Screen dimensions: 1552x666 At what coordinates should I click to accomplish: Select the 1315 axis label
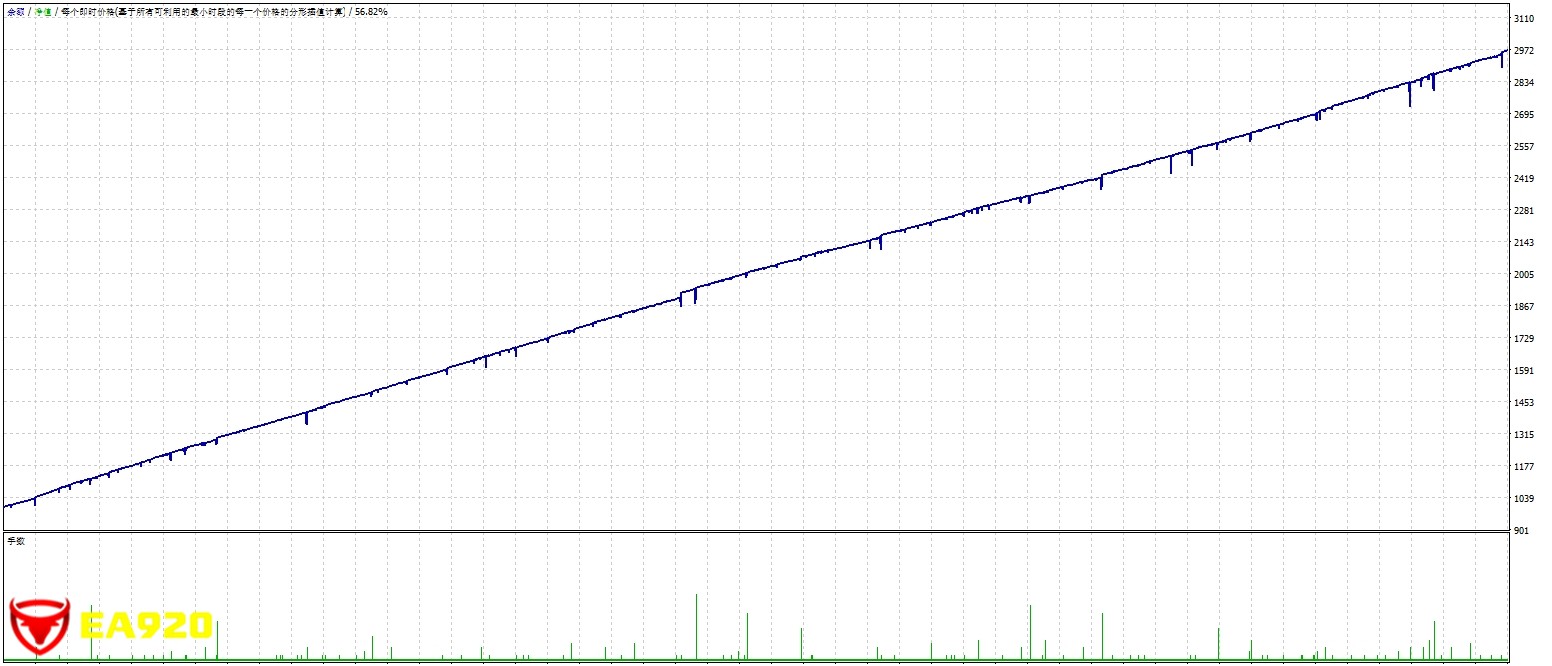coord(1525,435)
